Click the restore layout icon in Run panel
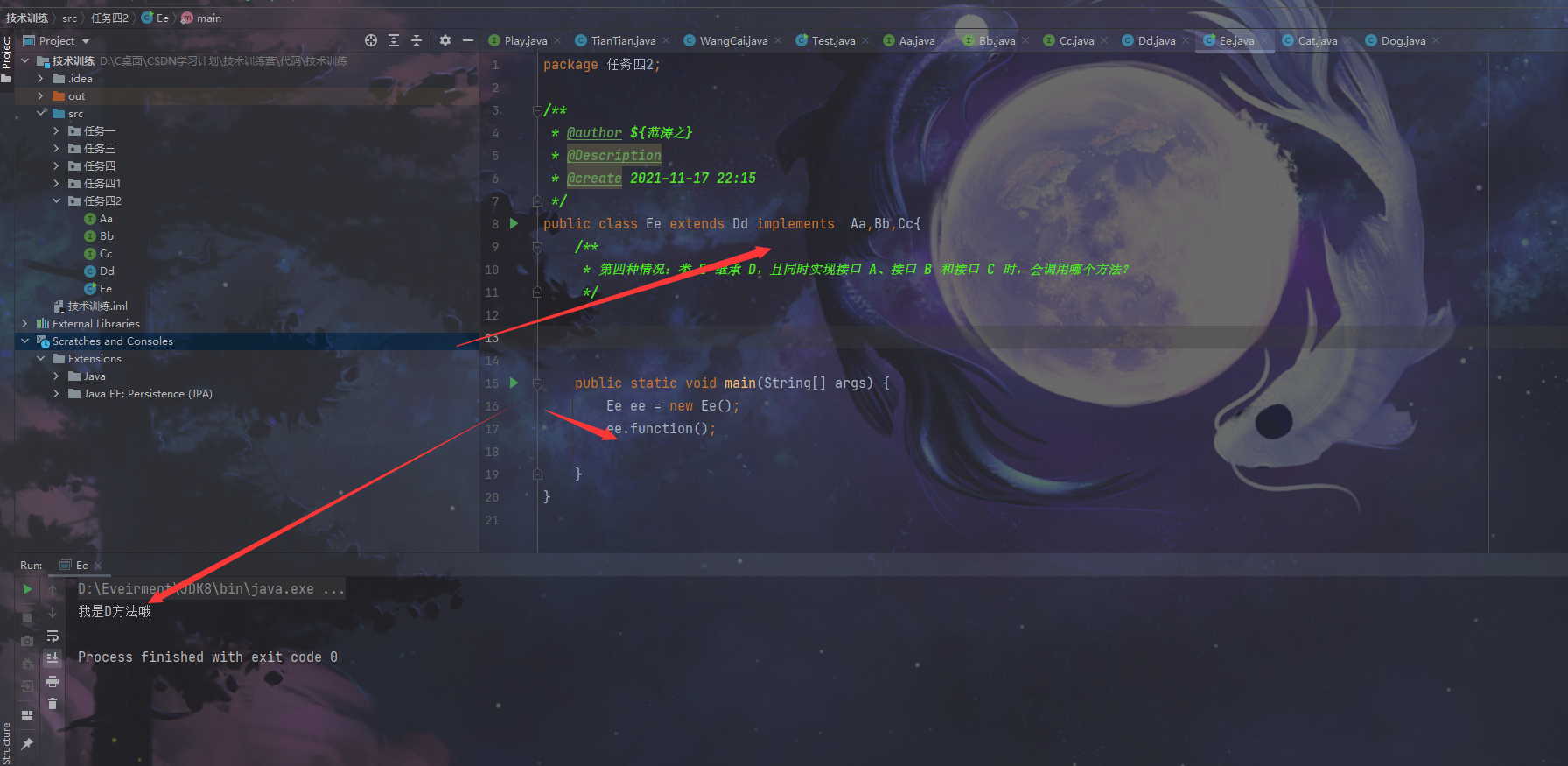1568x766 pixels. (27, 715)
